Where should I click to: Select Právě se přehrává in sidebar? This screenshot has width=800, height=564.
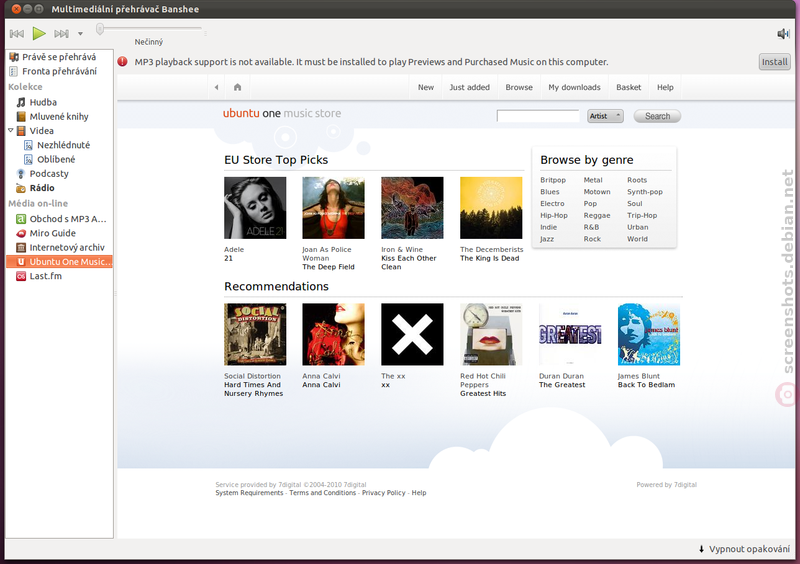click(59, 57)
